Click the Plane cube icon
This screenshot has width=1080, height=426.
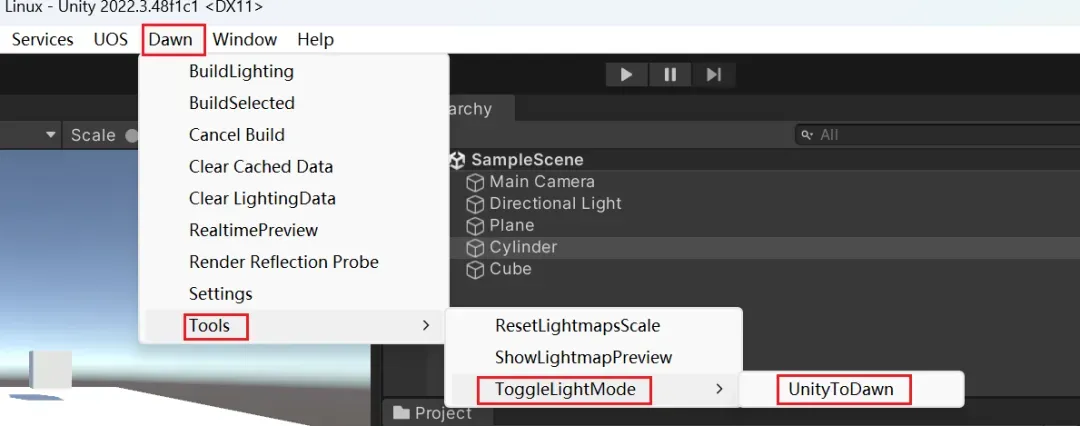475,226
